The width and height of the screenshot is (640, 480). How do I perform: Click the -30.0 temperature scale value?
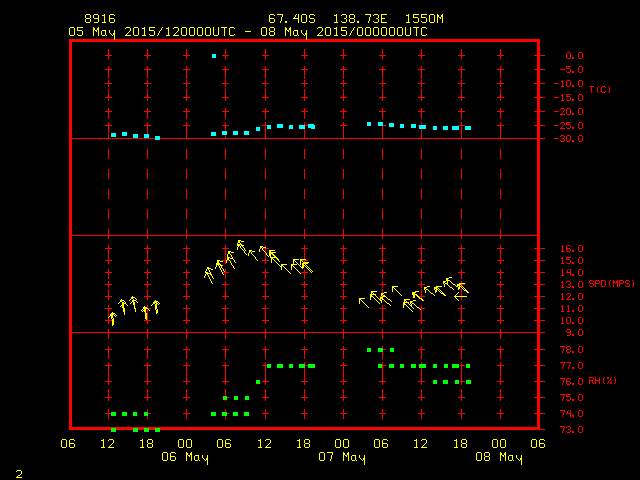[x=567, y=139]
